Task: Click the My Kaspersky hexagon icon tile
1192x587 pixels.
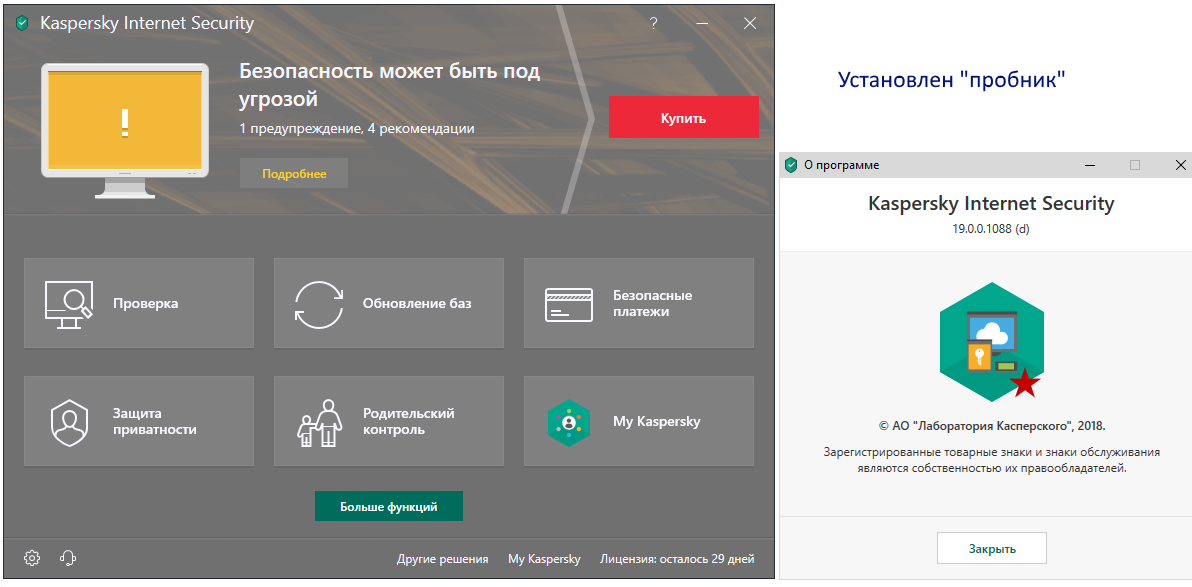Action: point(569,422)
